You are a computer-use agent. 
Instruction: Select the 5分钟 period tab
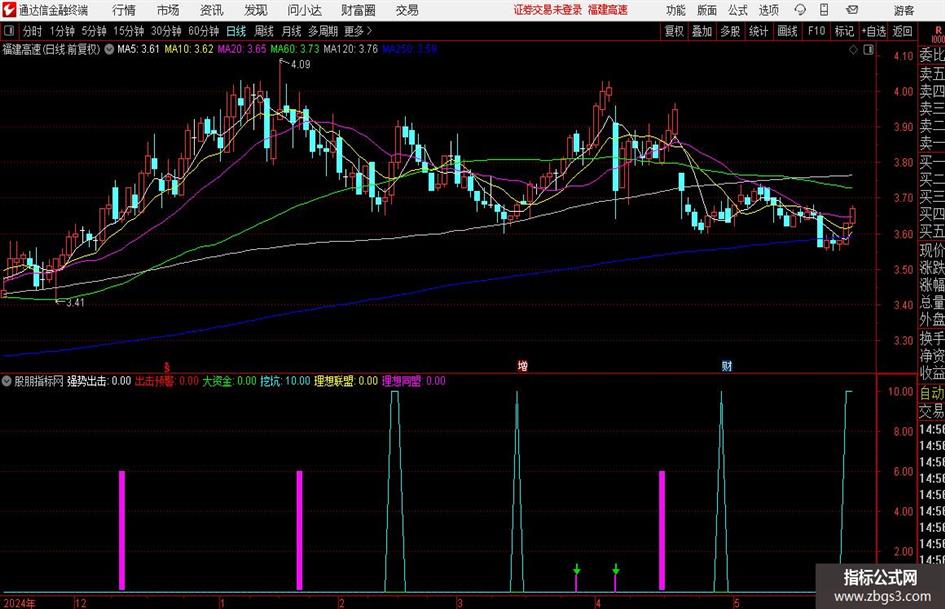94,31
